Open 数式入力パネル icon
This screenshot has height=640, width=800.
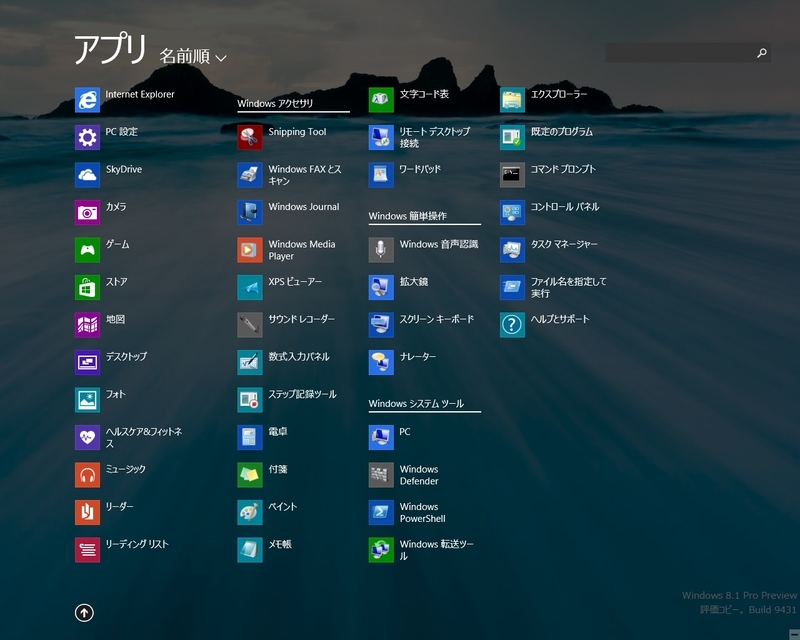click(250, 362)
